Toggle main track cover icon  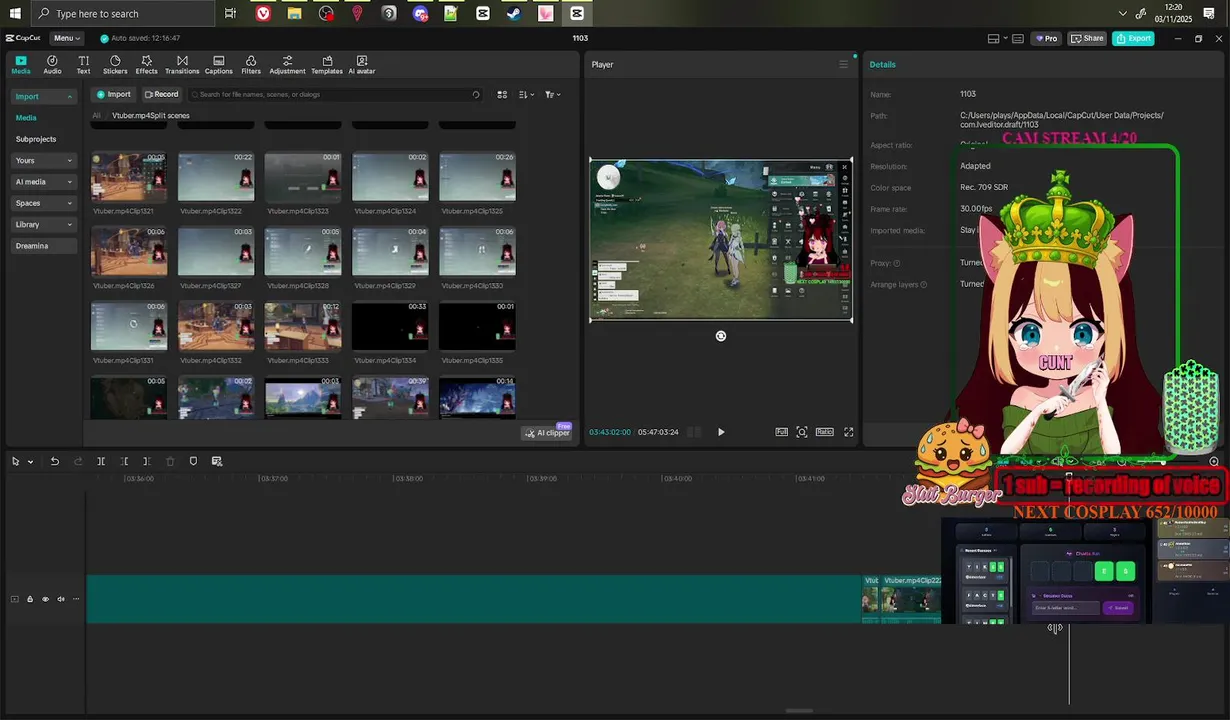pos(14,599)
